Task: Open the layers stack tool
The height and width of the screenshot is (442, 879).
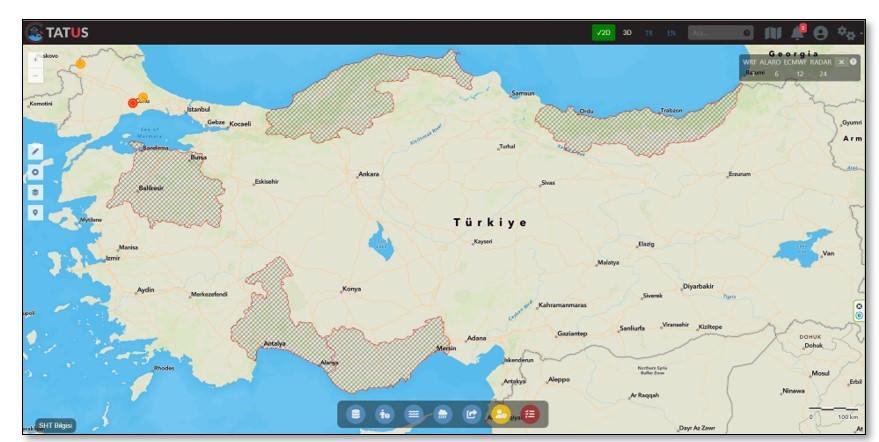Action: coord(35,192)
